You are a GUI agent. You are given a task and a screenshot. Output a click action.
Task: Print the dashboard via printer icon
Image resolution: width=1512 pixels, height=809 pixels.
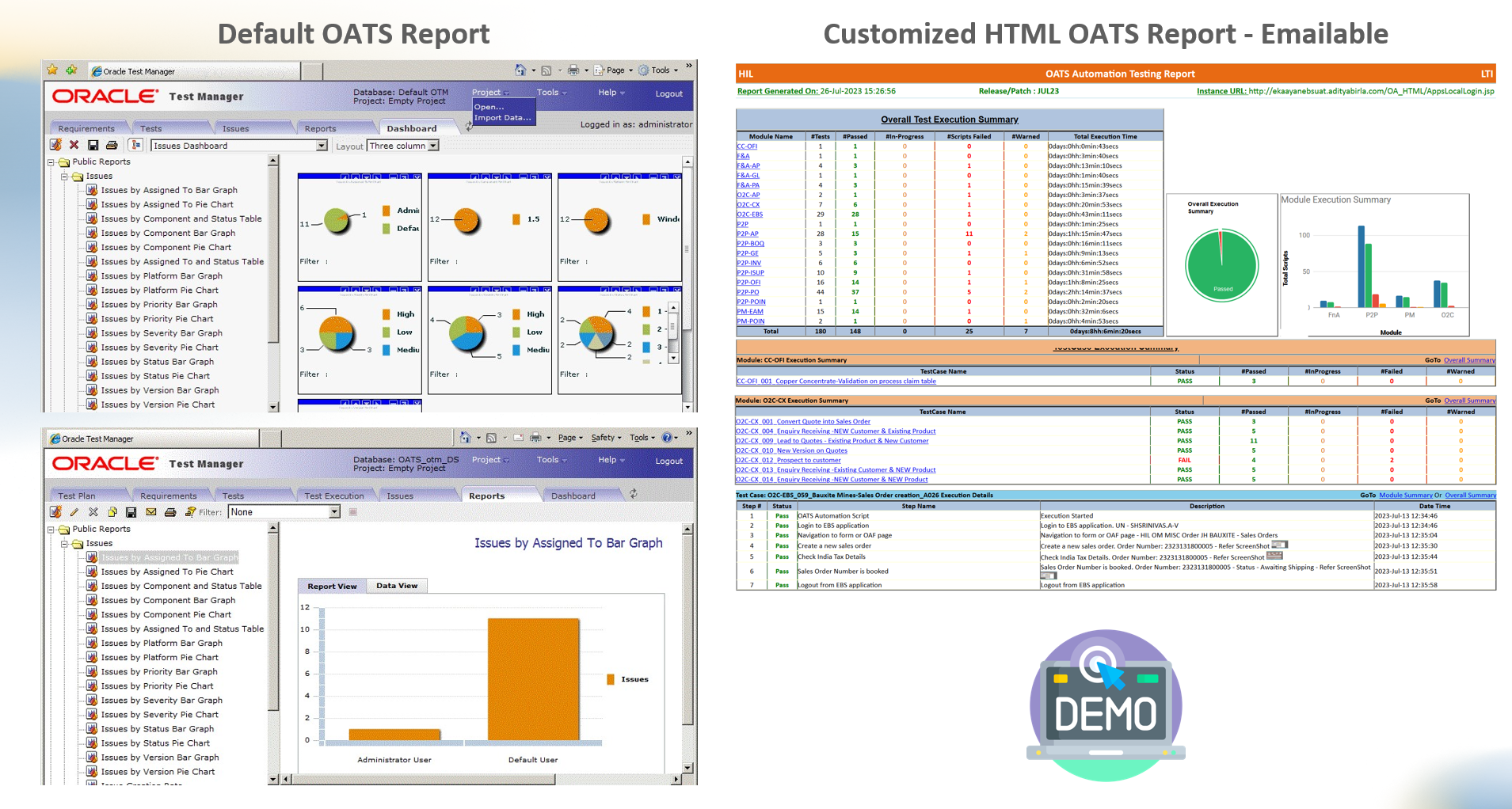(112, 146)
